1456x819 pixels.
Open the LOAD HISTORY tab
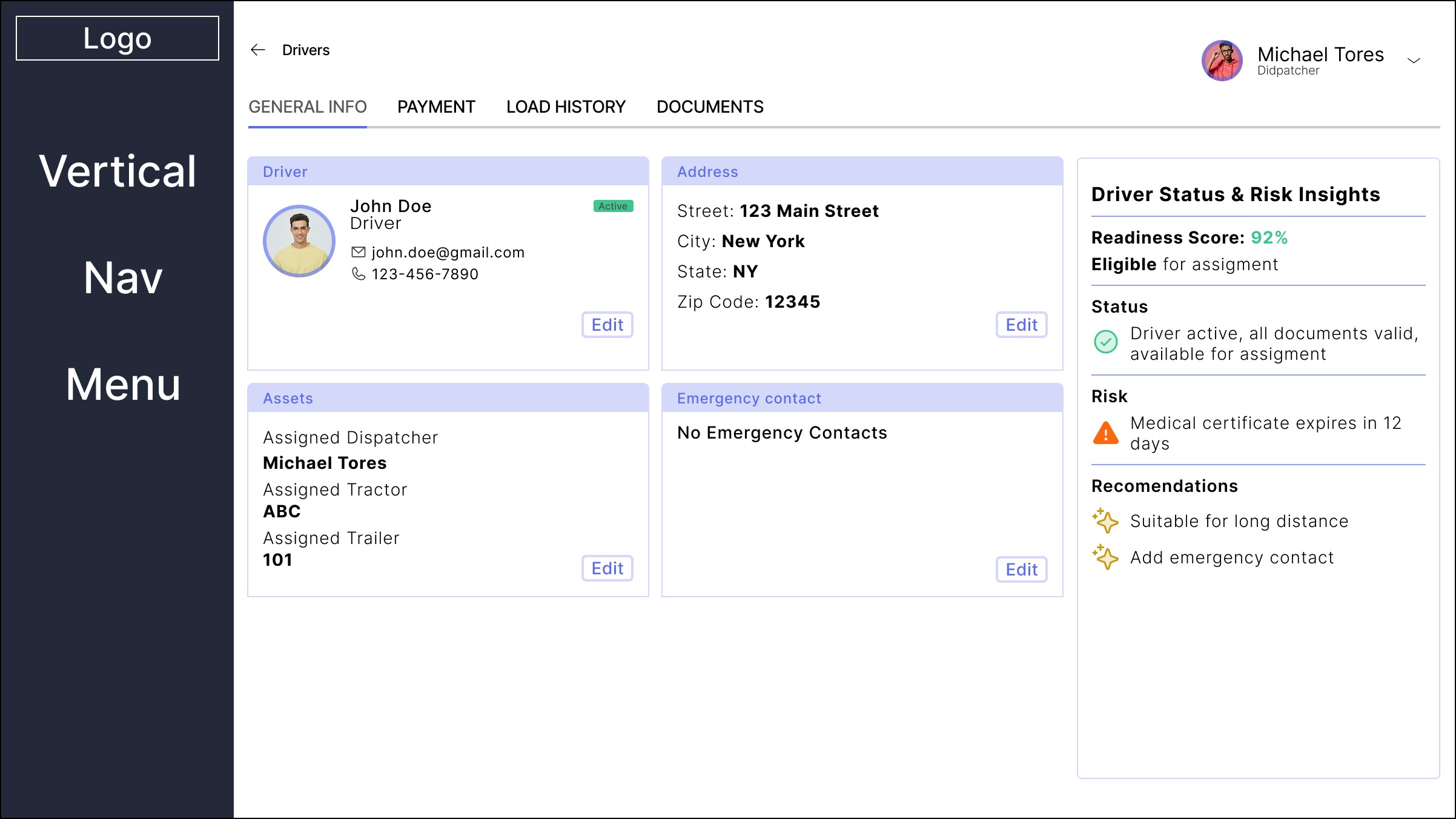coord(566,107)
